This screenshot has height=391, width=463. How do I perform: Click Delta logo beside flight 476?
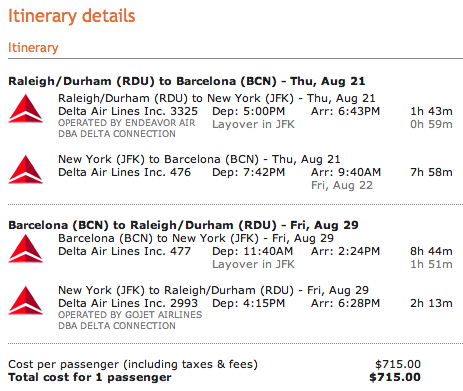click(26, 169)
